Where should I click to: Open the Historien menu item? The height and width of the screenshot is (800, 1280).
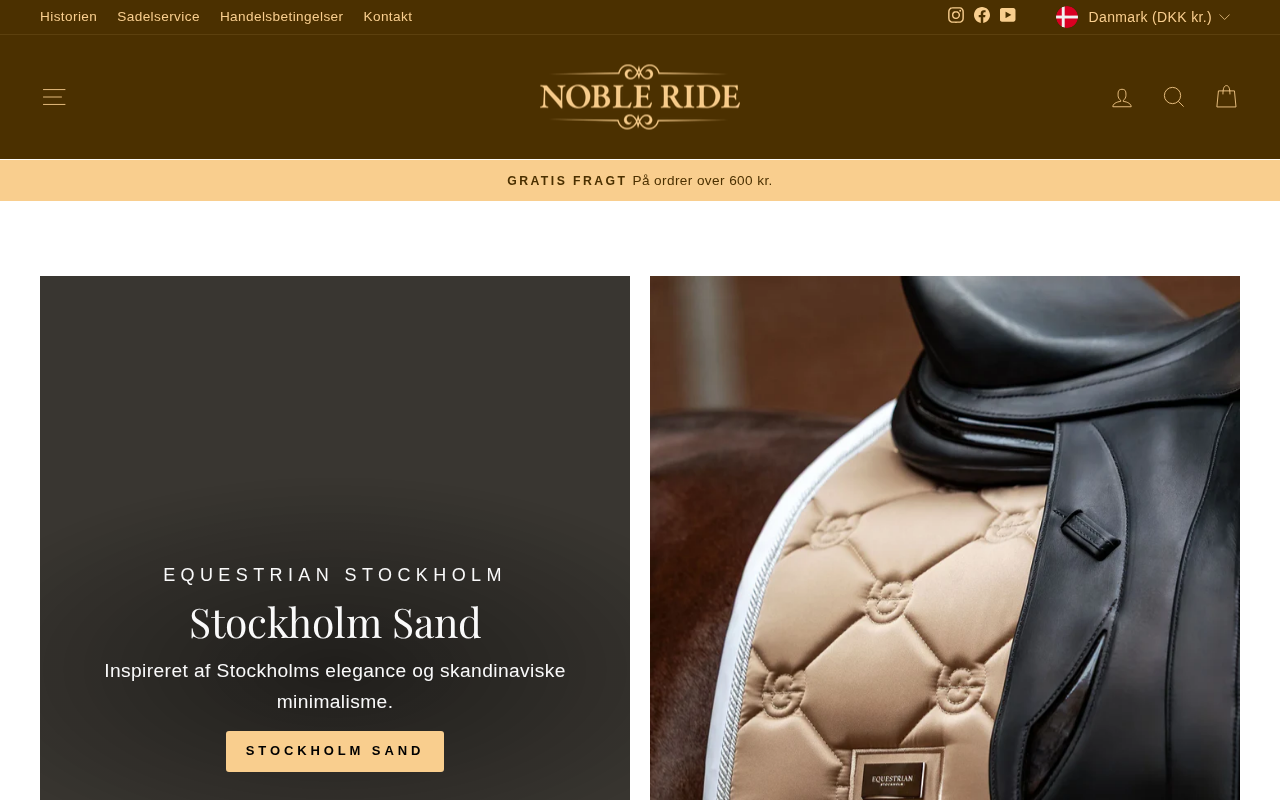click(x=68, y=17)
